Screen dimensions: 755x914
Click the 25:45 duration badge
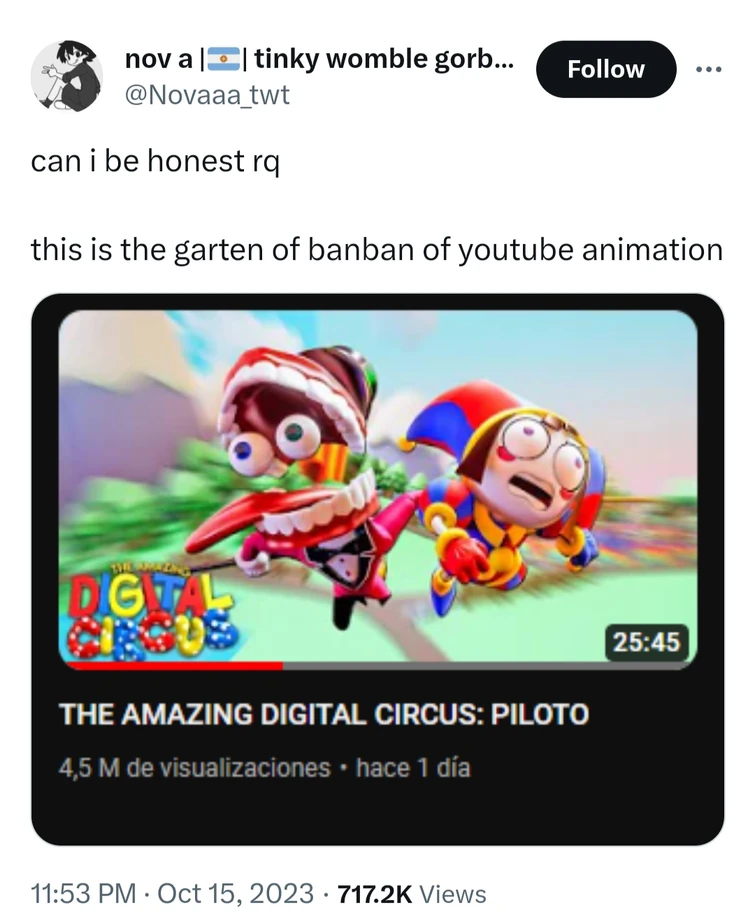pos(647,642)
